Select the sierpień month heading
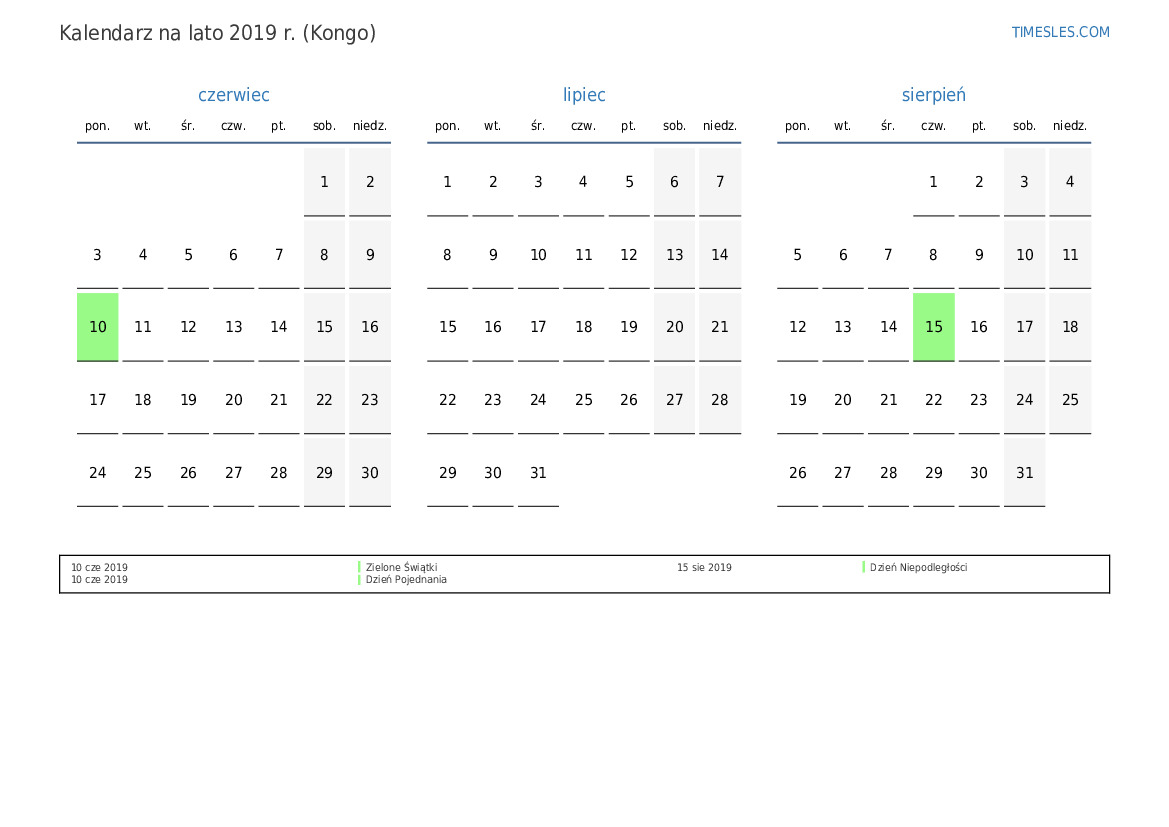Image resolution: width=1169 pixels, height=827 pixels. click(x=933, y=95)
